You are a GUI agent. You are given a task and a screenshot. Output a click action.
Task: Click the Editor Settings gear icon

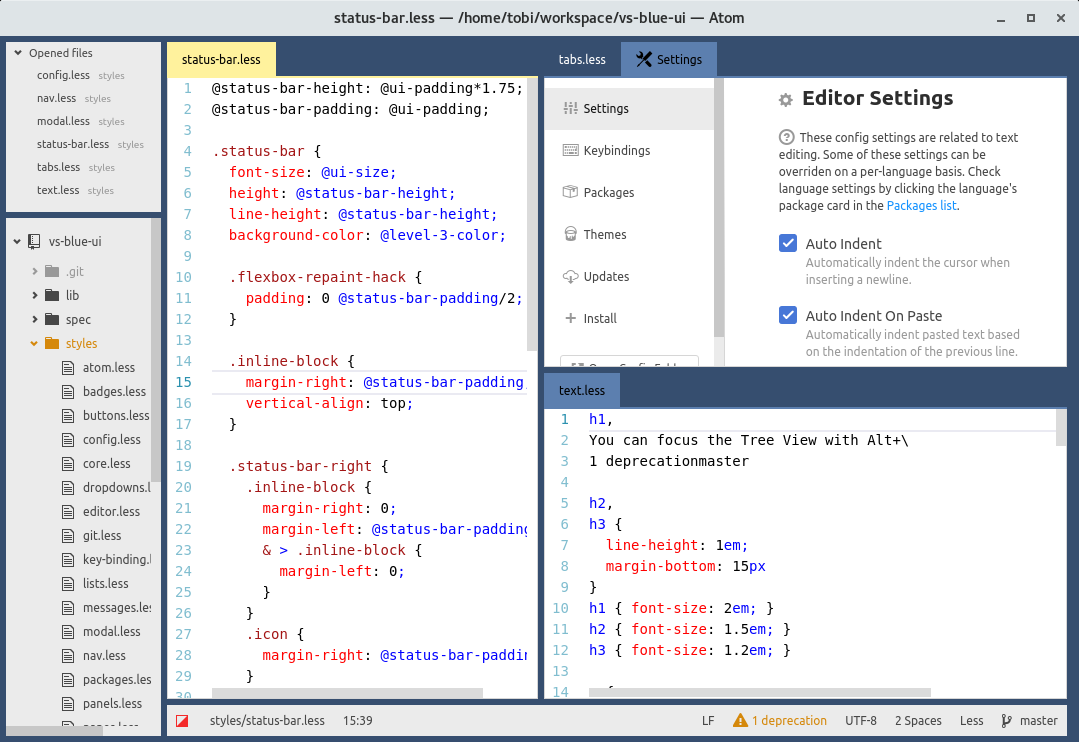pyautogui.click(x=786, y=100)
